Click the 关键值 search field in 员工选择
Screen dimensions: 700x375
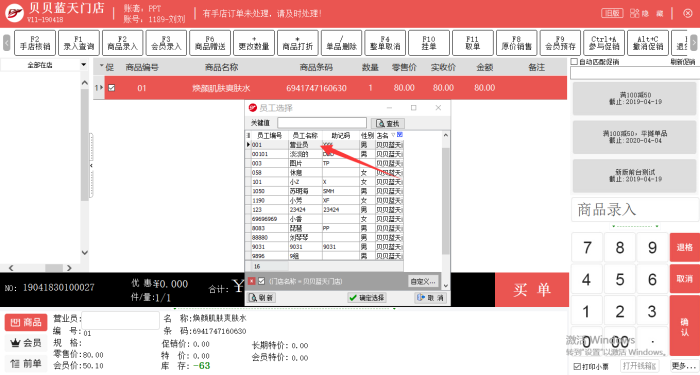[x=321, y=123]
